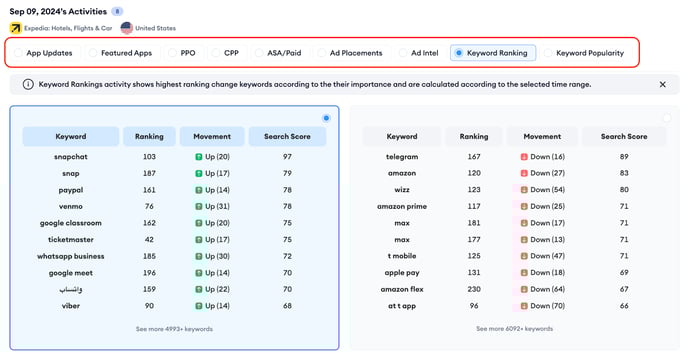
Task: Click the Sep 09, 2024's Activities heading
Action: (58, 11)
